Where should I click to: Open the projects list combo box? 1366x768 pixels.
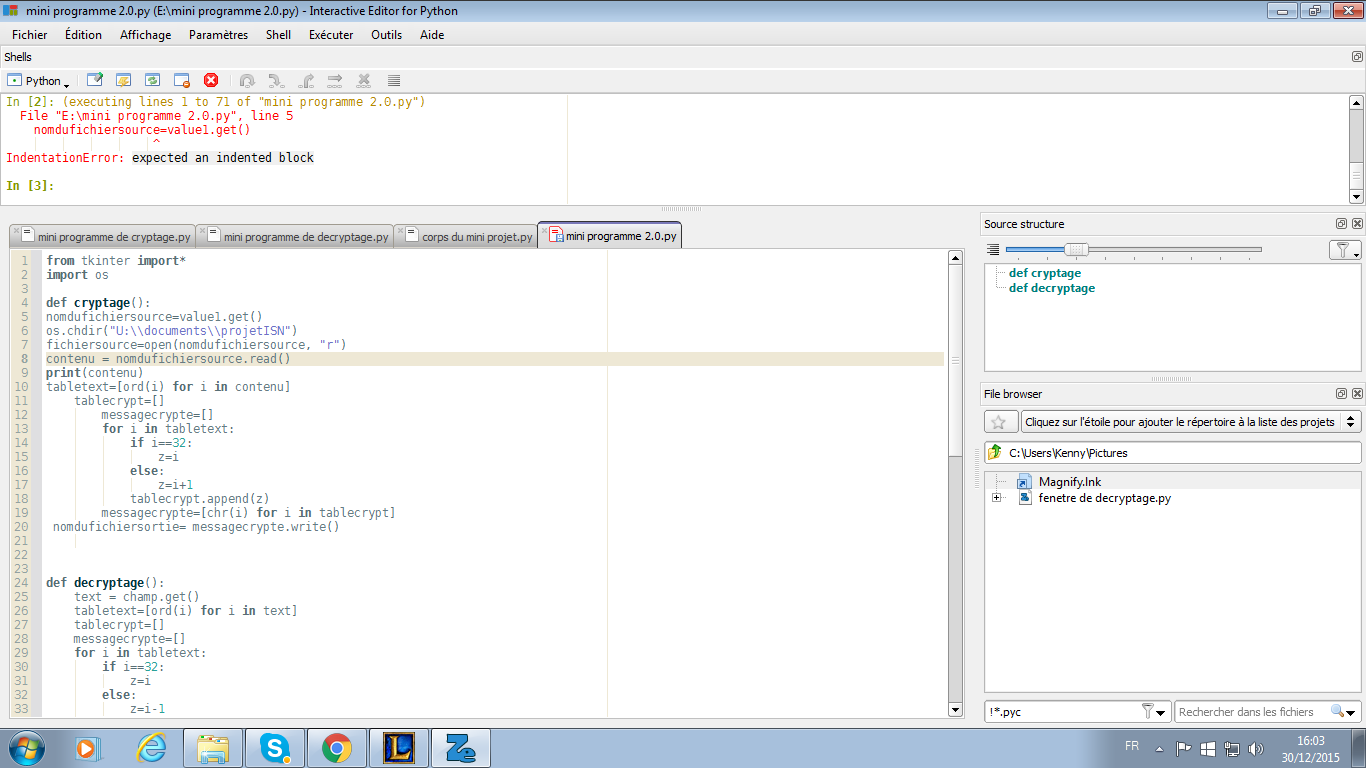[x=1190, y=422]
